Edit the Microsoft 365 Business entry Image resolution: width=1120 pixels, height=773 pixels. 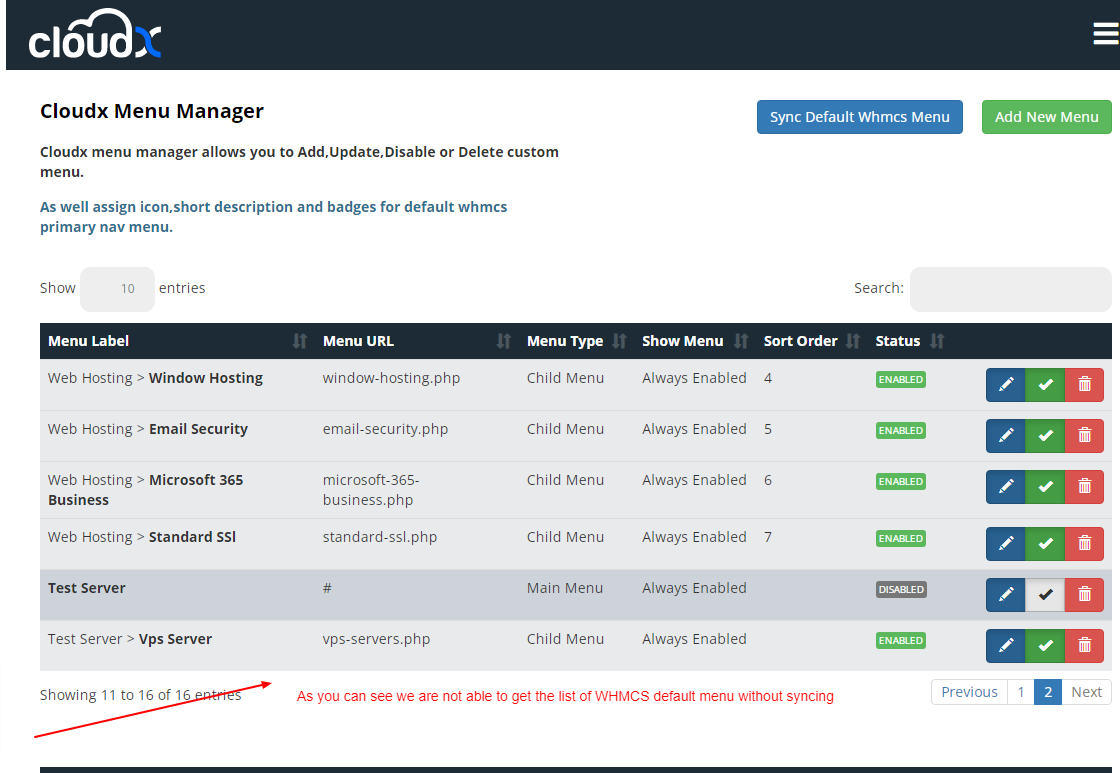pyautogui.click(x=1006, y=487)
